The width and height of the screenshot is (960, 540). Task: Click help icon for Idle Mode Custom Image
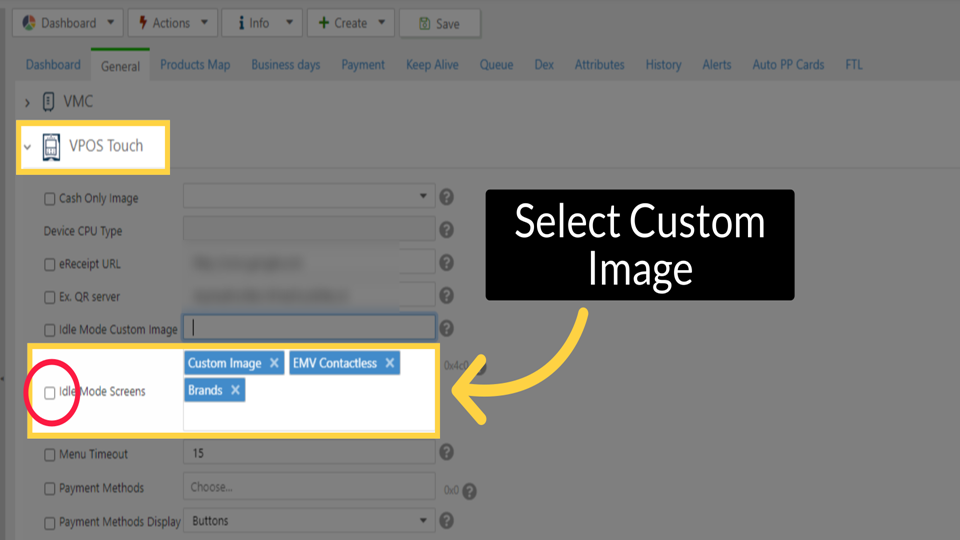click(x=447, y=329)
